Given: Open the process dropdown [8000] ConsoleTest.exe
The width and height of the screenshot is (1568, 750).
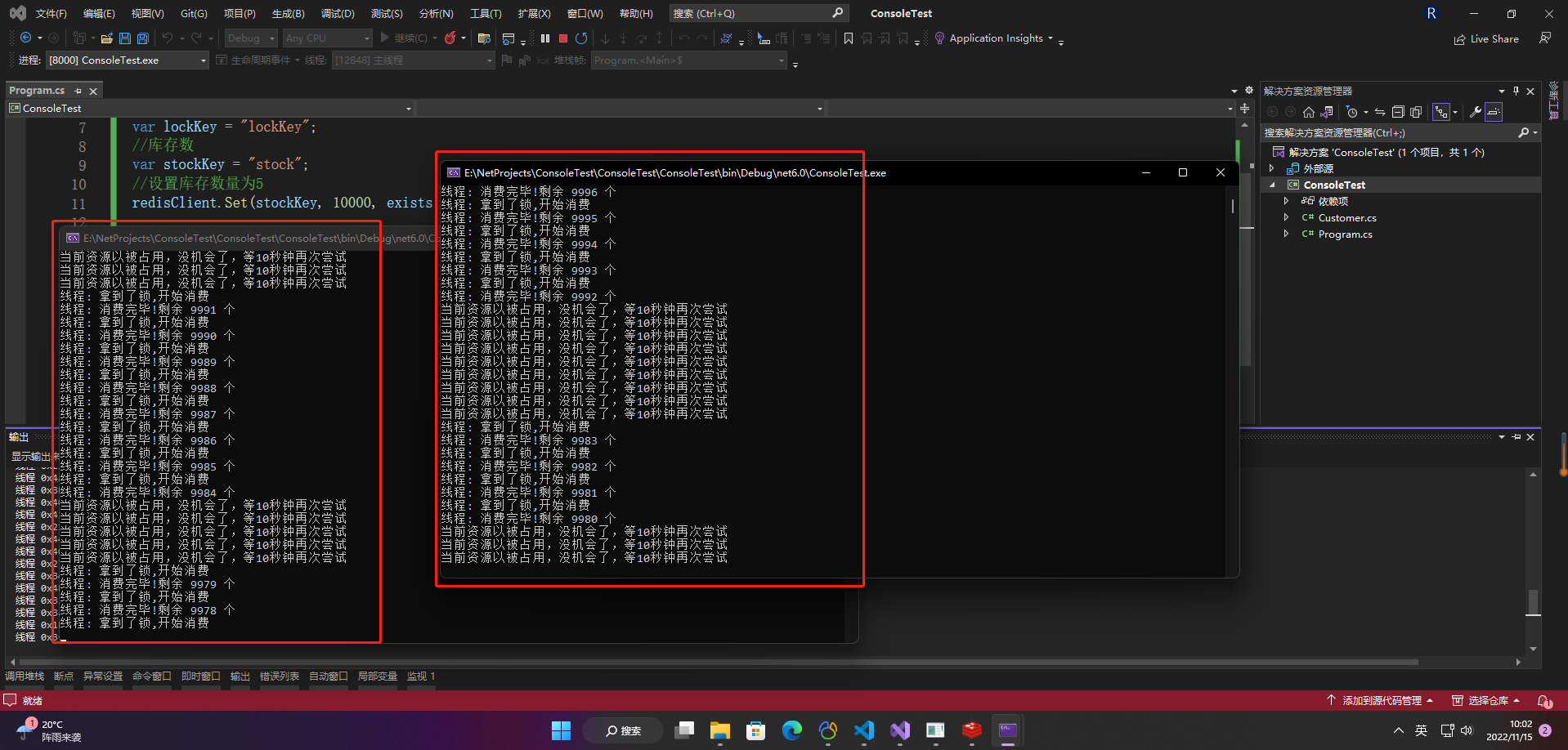Looking at the screenshot, I should [x=127, y=60].
